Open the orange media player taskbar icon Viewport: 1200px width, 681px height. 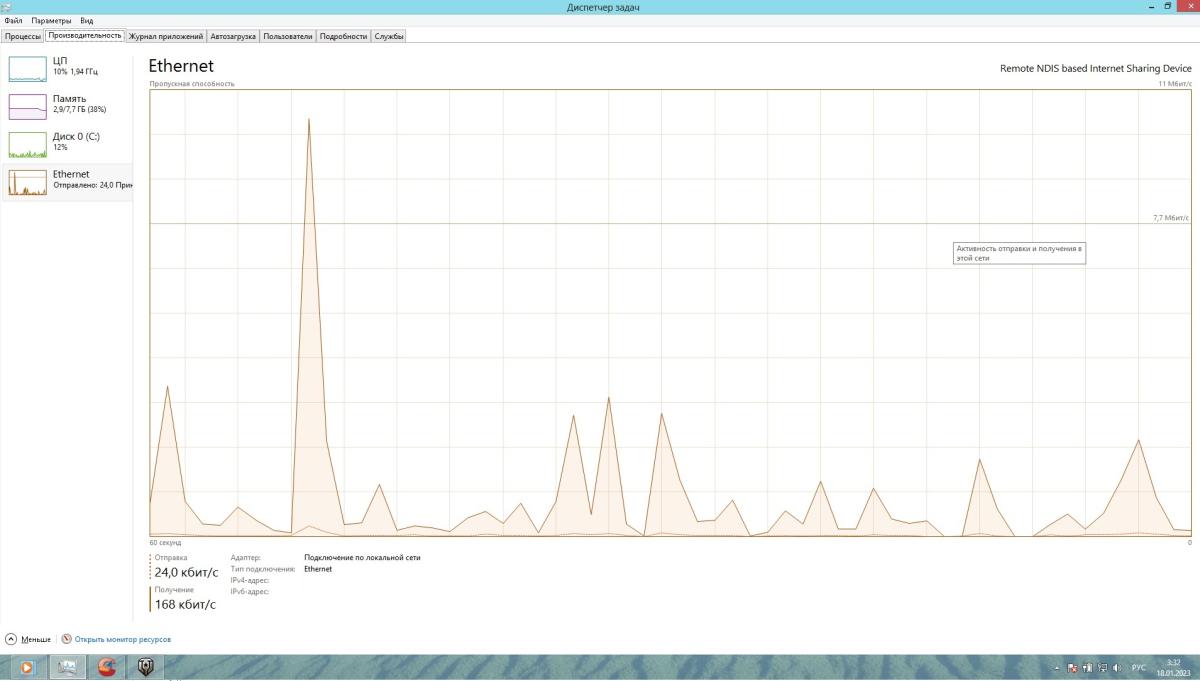[x=27, y=667]
